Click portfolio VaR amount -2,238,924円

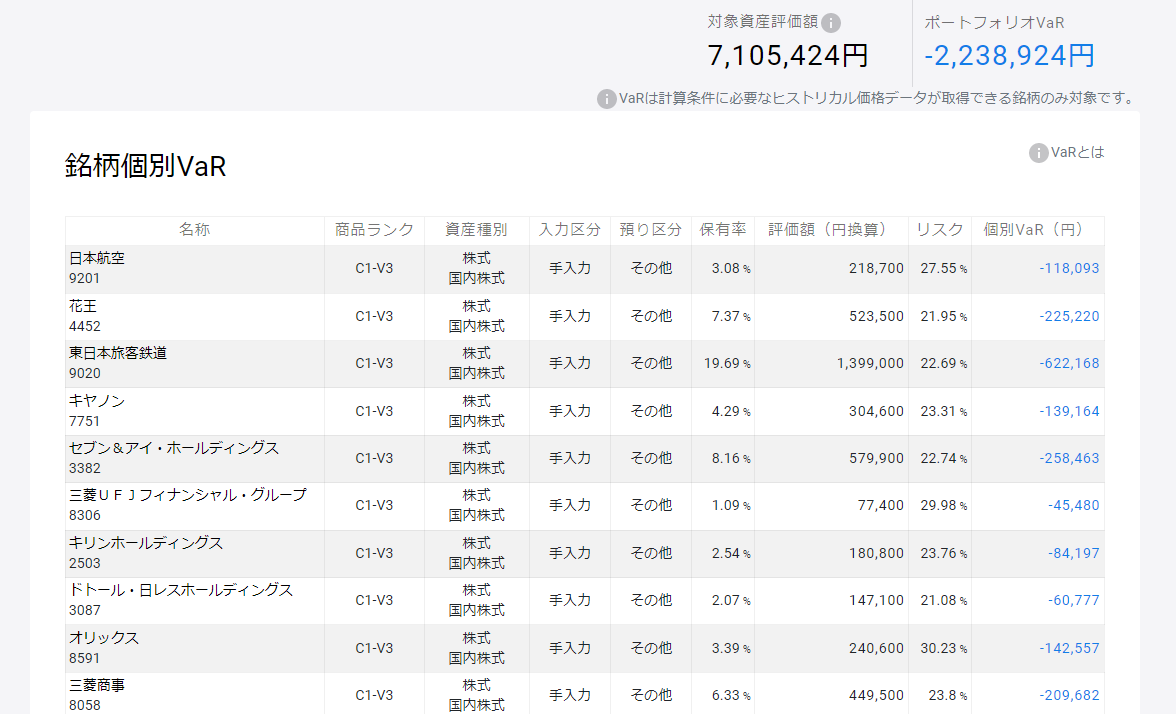[1010, 56]
